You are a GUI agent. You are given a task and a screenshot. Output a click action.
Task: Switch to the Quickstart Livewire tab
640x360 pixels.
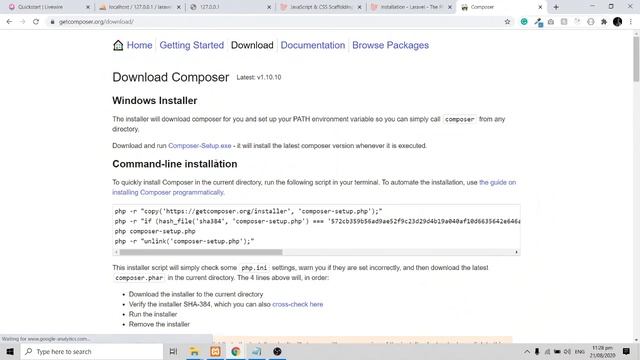click(x=46, y=7)
